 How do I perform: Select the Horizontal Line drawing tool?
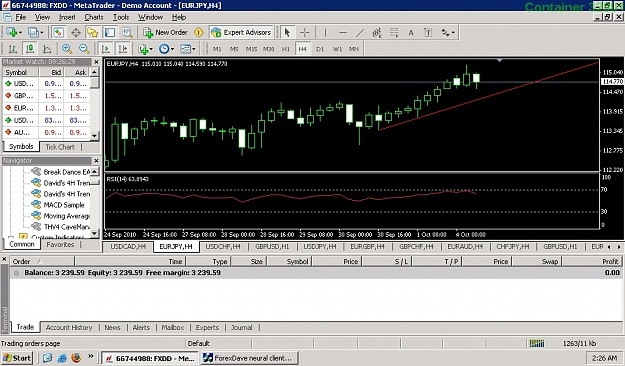342,32
